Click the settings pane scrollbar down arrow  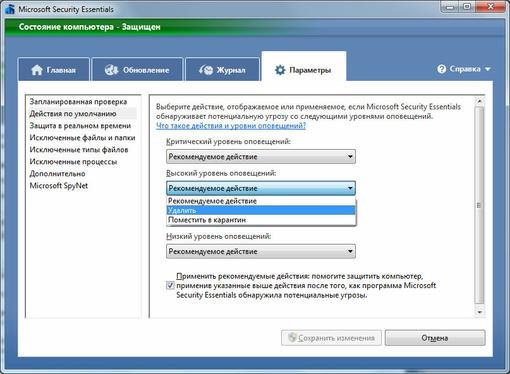pos(479,312)
